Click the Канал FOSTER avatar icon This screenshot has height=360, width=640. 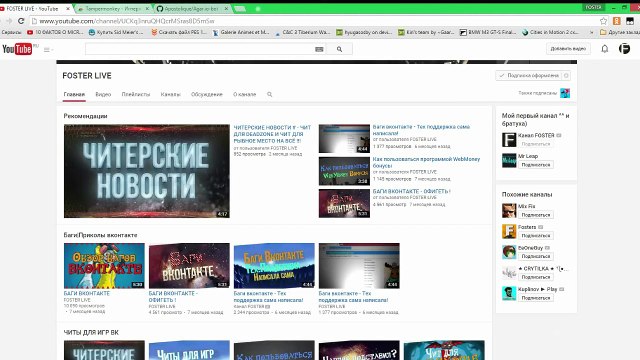tap(509, 140)
